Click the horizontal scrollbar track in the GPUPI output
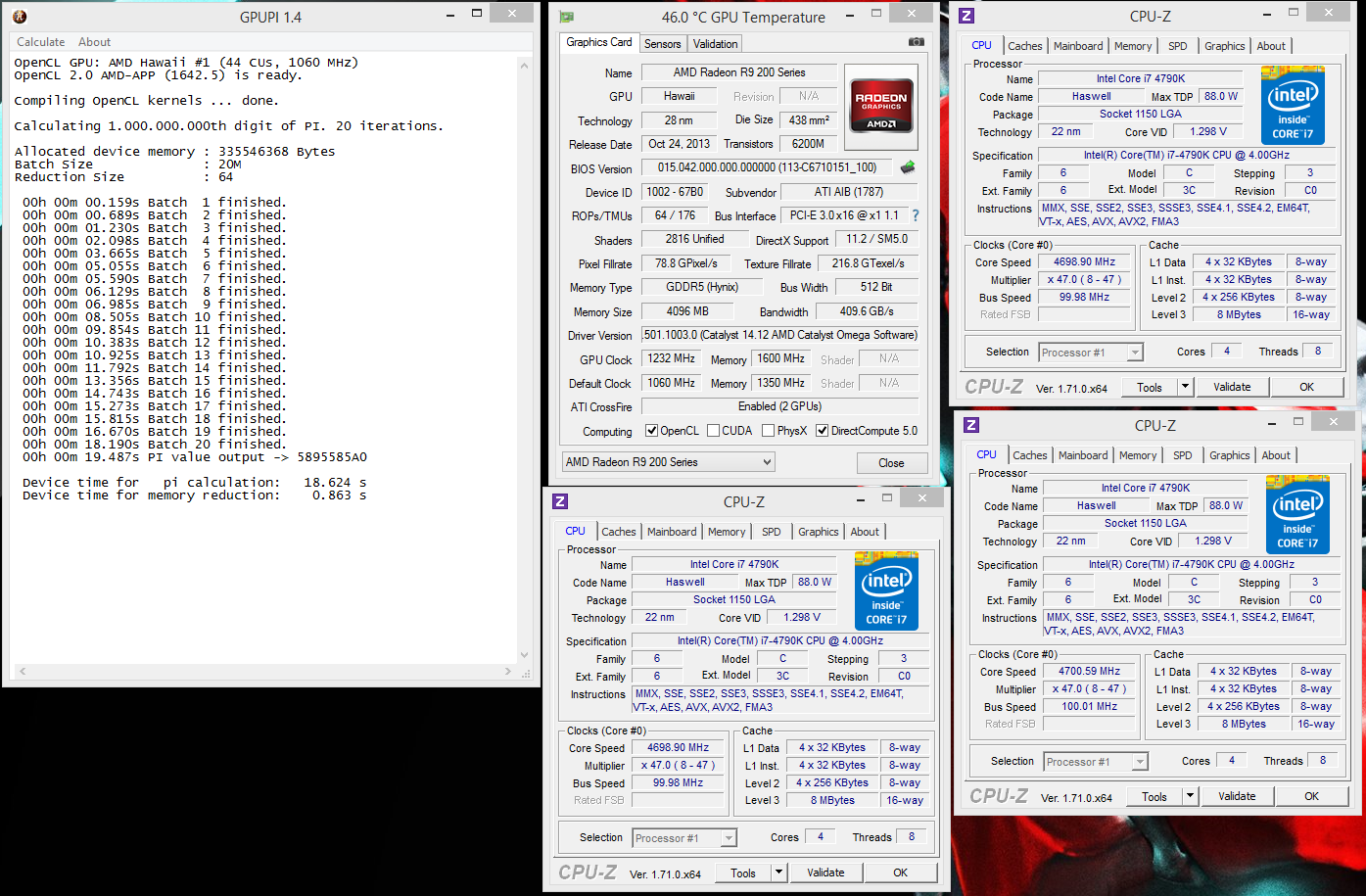 [x=264, y=672]
